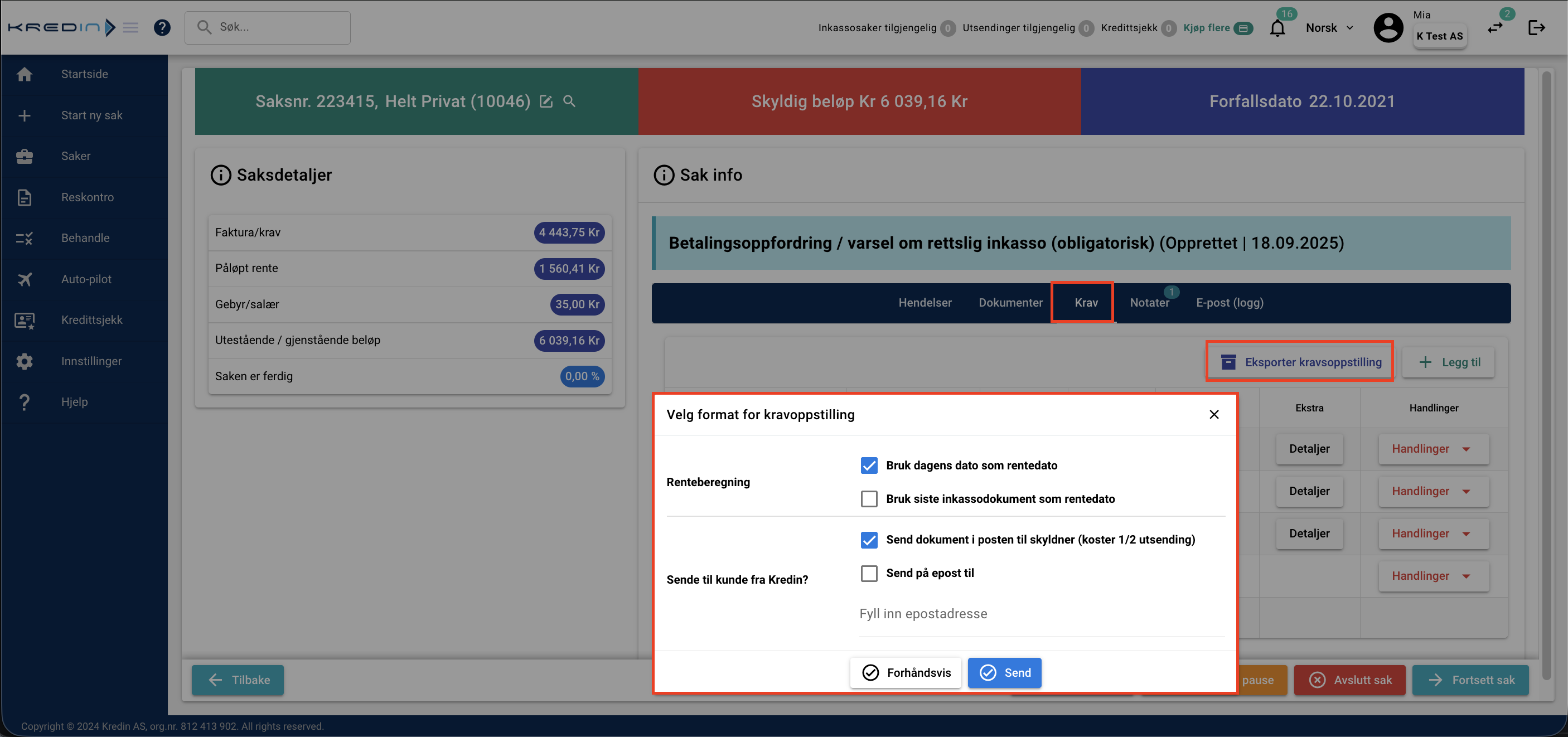This screenshot has width=1568, height=737.
Task: Expand the last Handlinger dropdown in table
Action: (1433, 576)
